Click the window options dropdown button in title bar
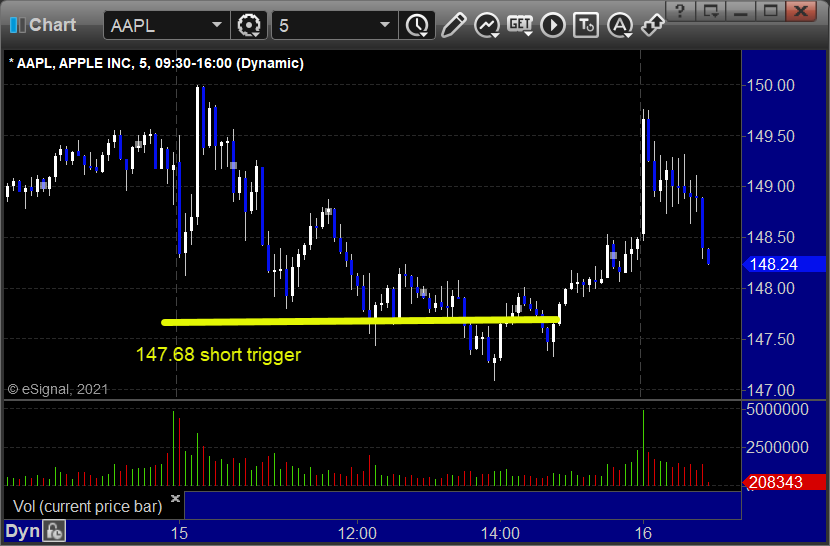830x546 pixels. click(x=710, y=11)
